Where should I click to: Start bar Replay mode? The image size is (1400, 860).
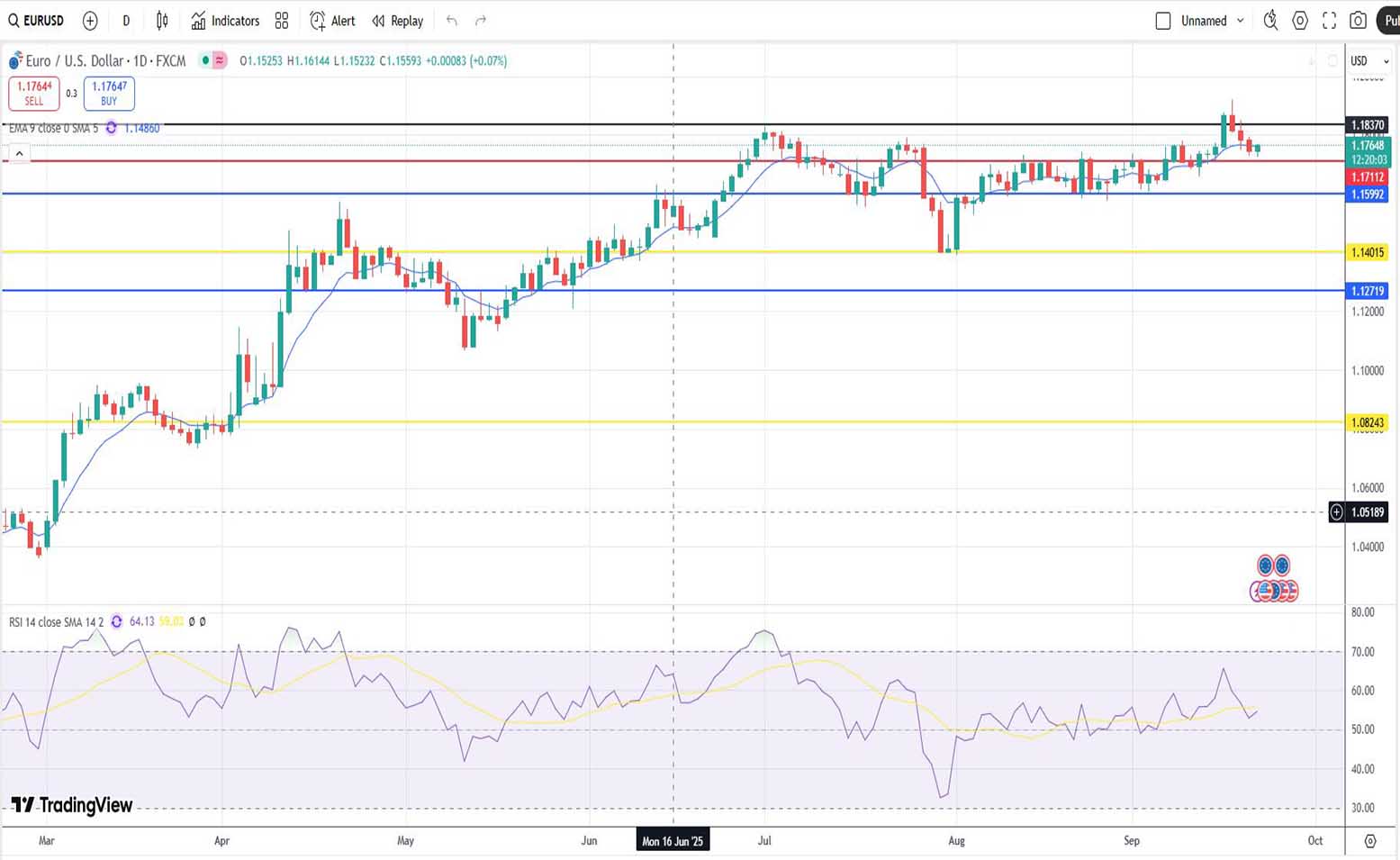[397, 21]
